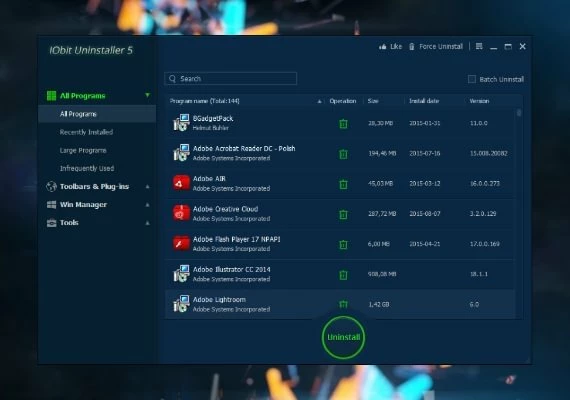Click the trash icon for Adobe Creative Cloud
Image resolution: width=570 pixels, height=400 pixels.
click(x=343, y=215)
